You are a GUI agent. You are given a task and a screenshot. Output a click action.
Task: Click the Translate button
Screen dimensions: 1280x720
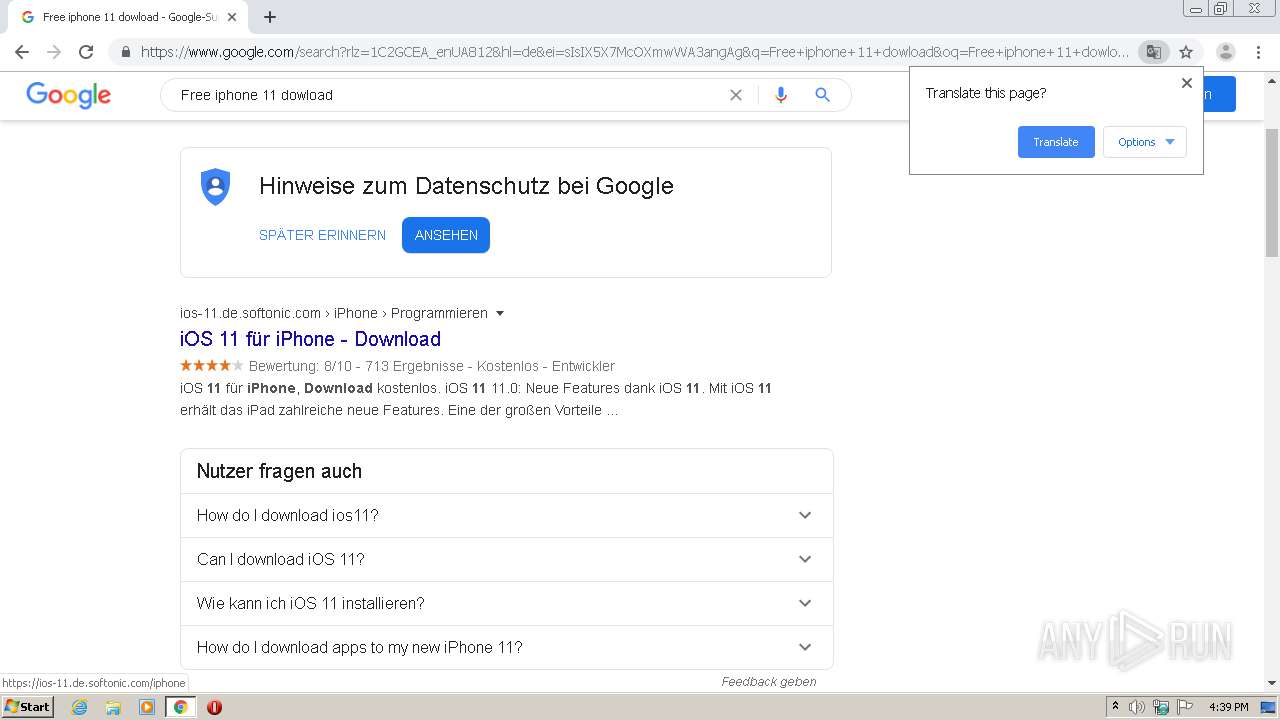(x=1056, y=142)
